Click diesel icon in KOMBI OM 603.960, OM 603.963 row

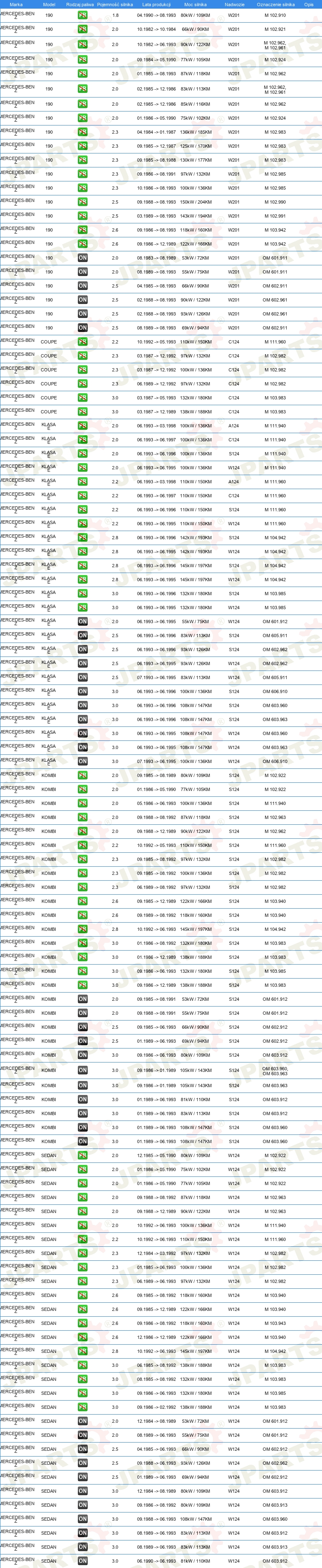tap(82, 1071)
